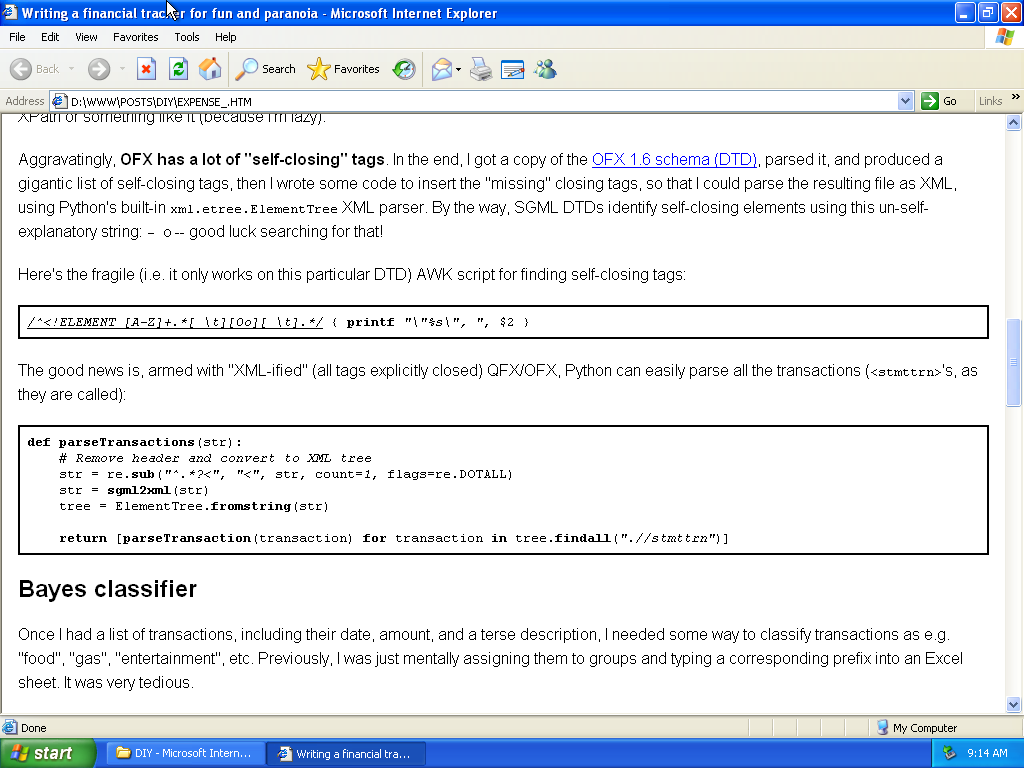Open the Messenger people icon
Image resolution: width=1024 pixels, height=768 pixels.
(x=545, y=69)
